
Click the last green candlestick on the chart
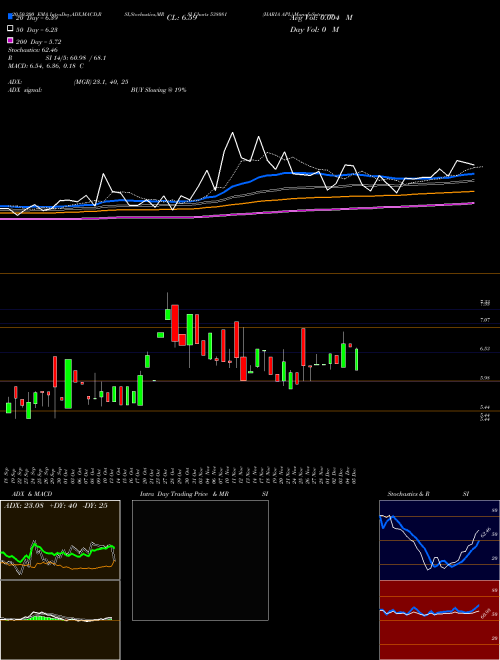tap(356, 359)
